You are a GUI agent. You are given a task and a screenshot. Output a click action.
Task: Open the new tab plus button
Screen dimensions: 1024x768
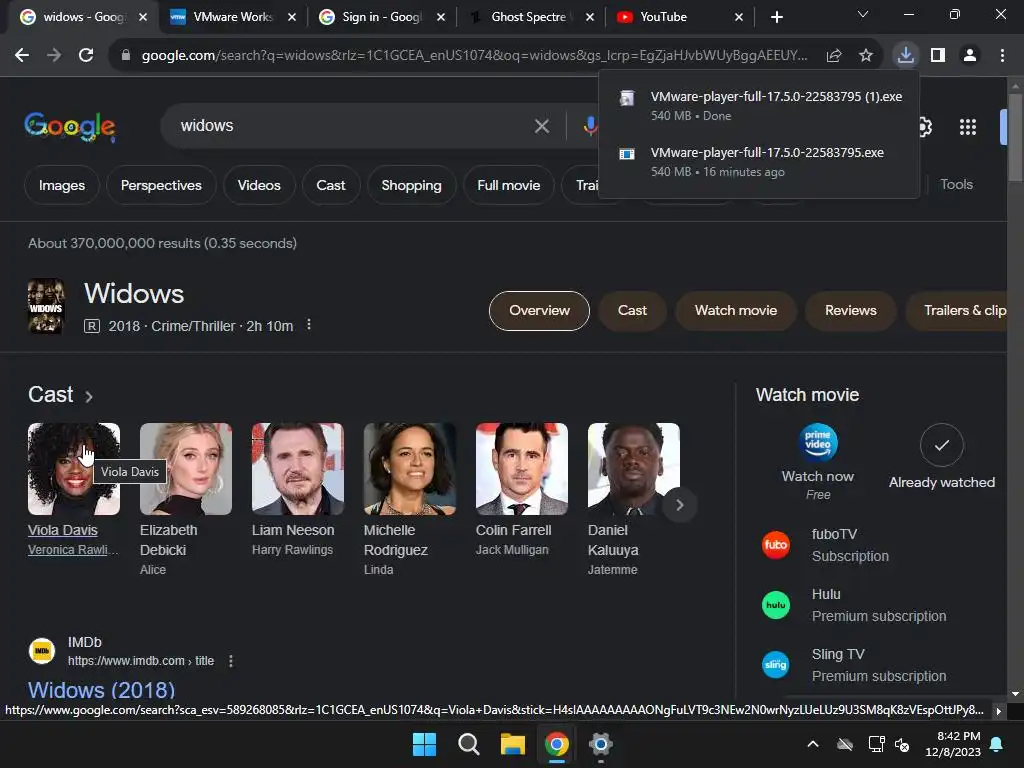point(776,17)
